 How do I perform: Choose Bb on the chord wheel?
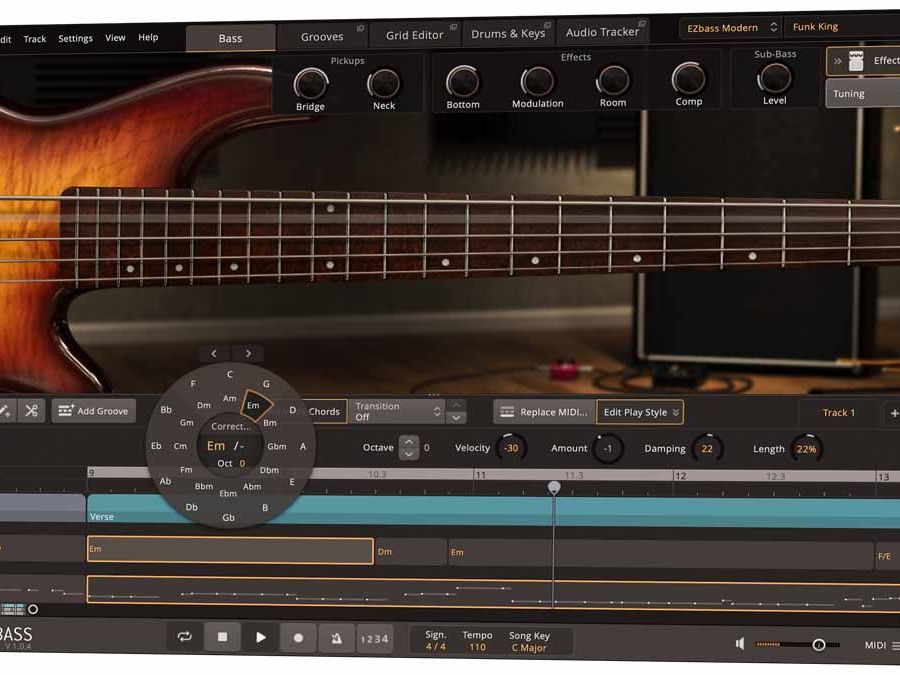coord(166,409)
